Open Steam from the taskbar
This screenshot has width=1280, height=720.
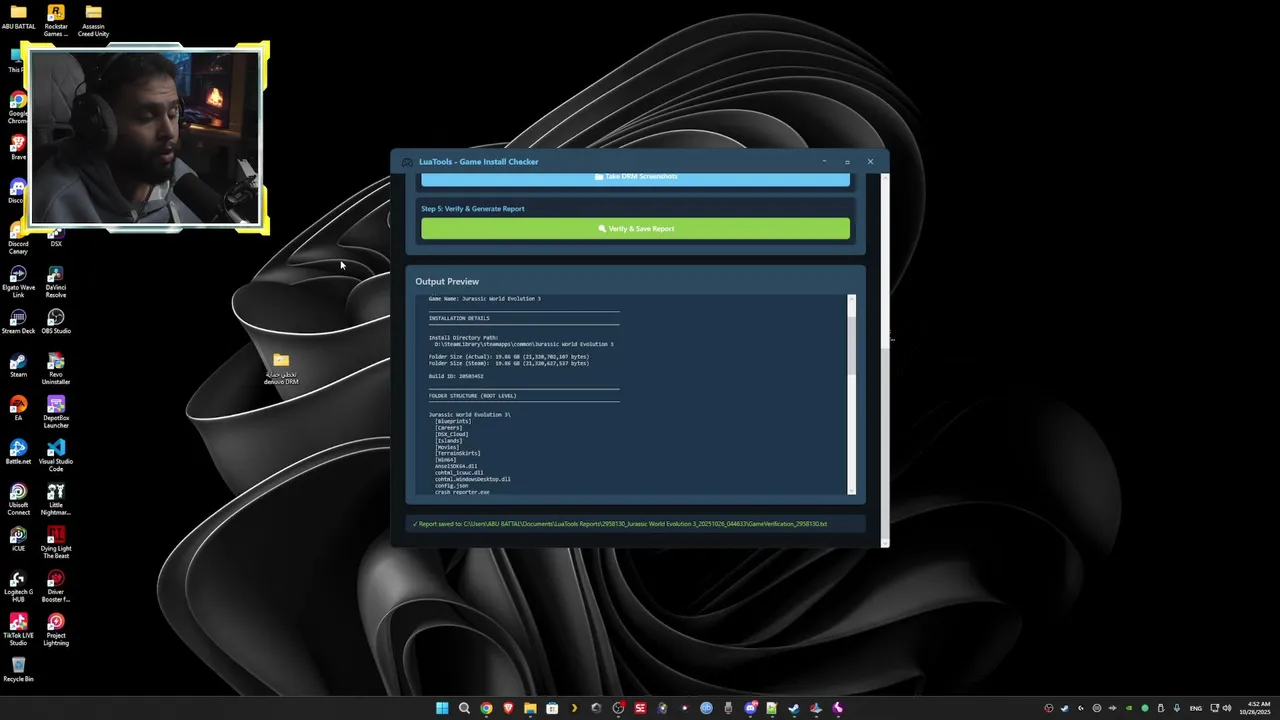tap(794, 708)
